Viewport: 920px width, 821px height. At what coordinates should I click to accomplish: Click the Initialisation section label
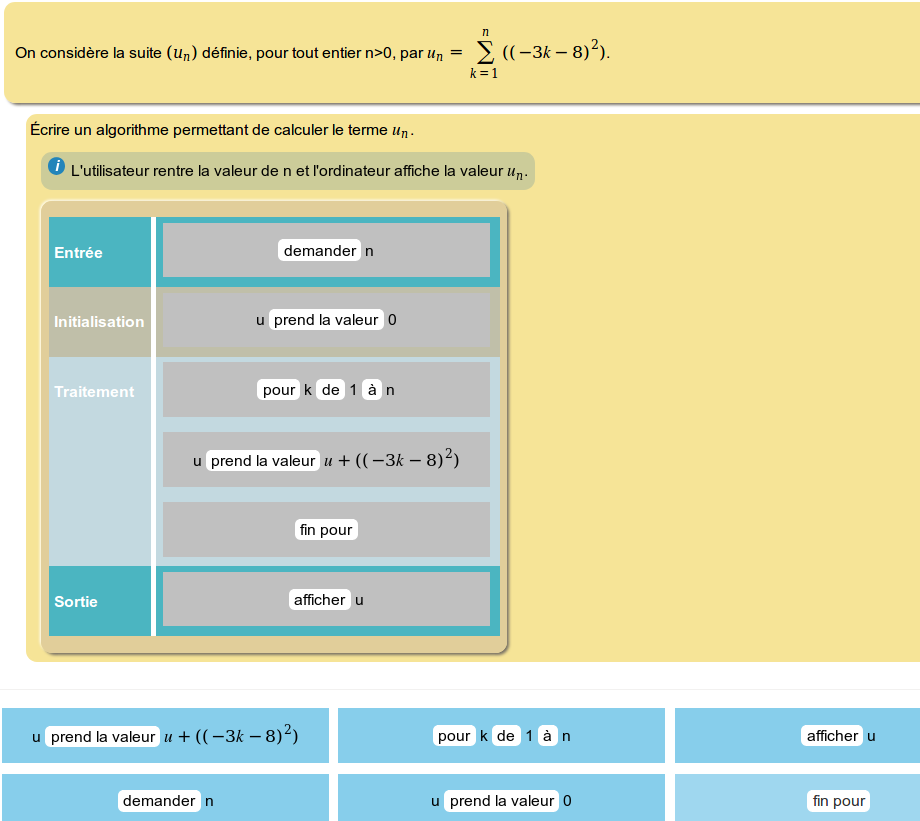click(x=99, y=322)
